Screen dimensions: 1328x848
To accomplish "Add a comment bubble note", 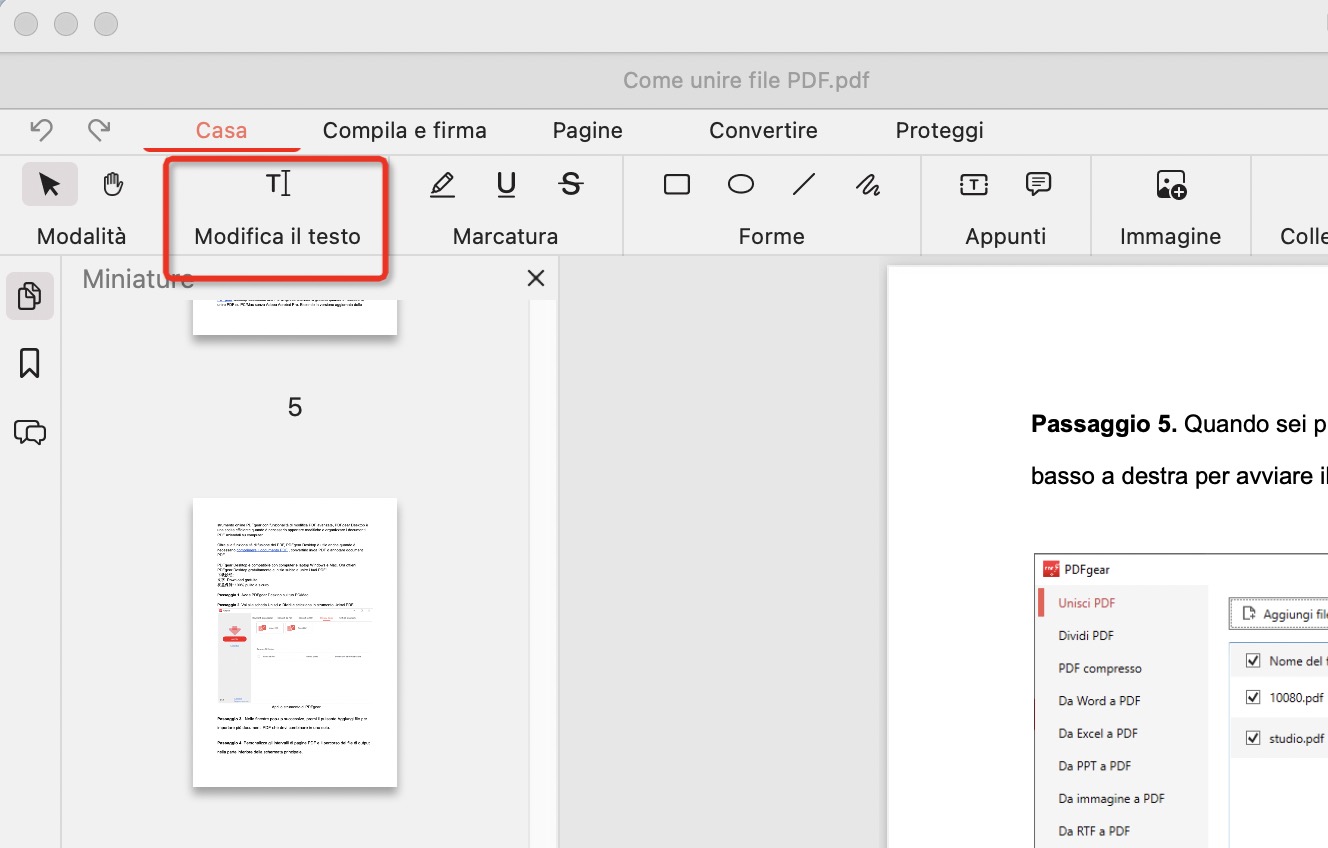I will (1038, 185).
